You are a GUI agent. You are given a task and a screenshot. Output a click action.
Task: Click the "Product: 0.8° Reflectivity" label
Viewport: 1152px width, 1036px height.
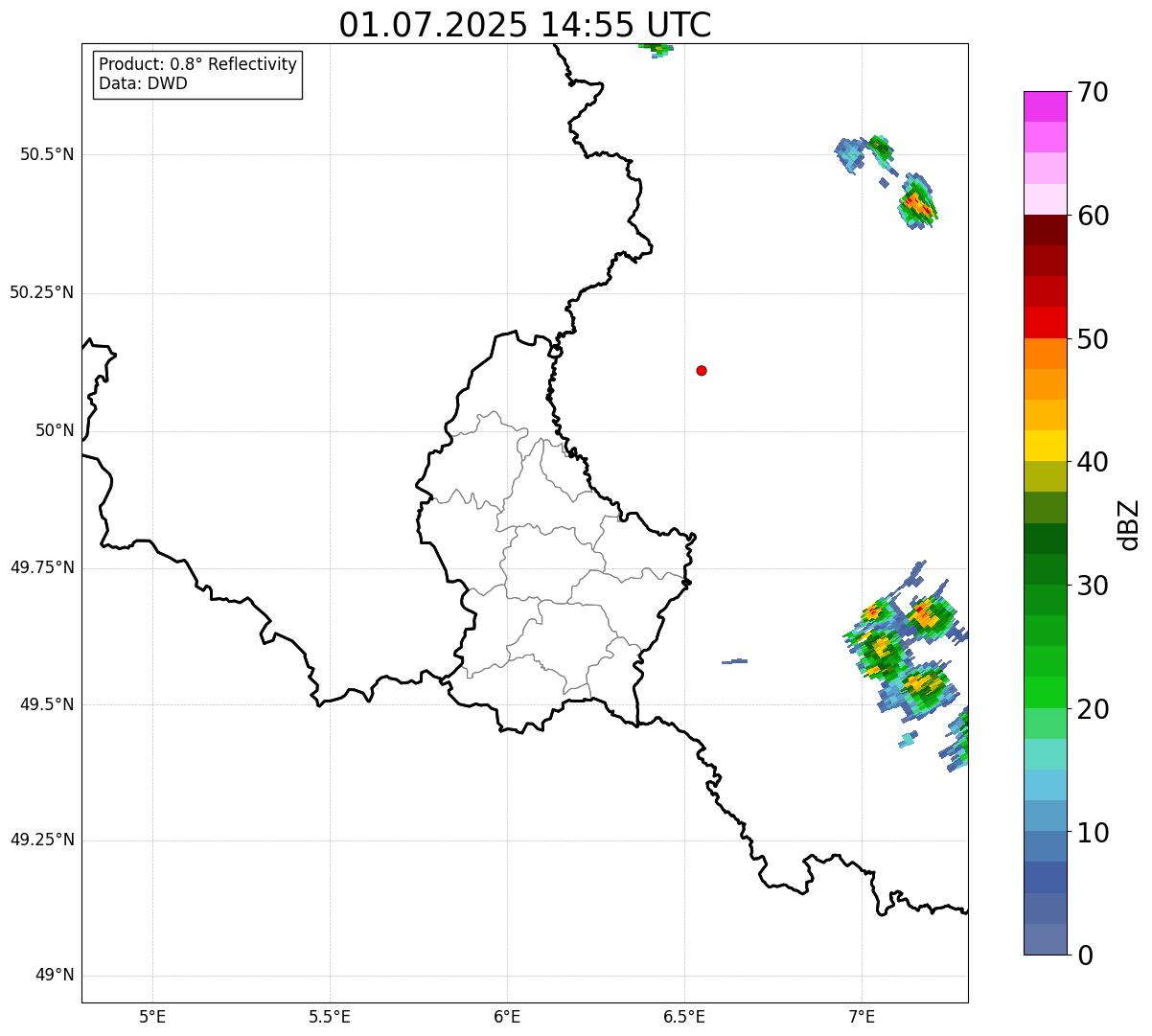[198, 64]
